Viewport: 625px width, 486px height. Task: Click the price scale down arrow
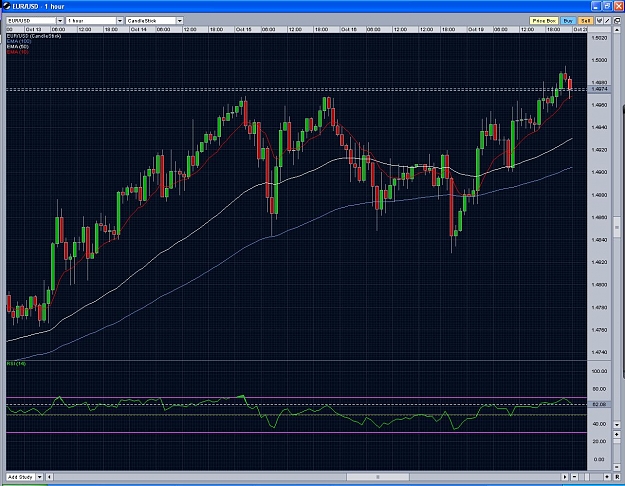click(x=617, y=425)
